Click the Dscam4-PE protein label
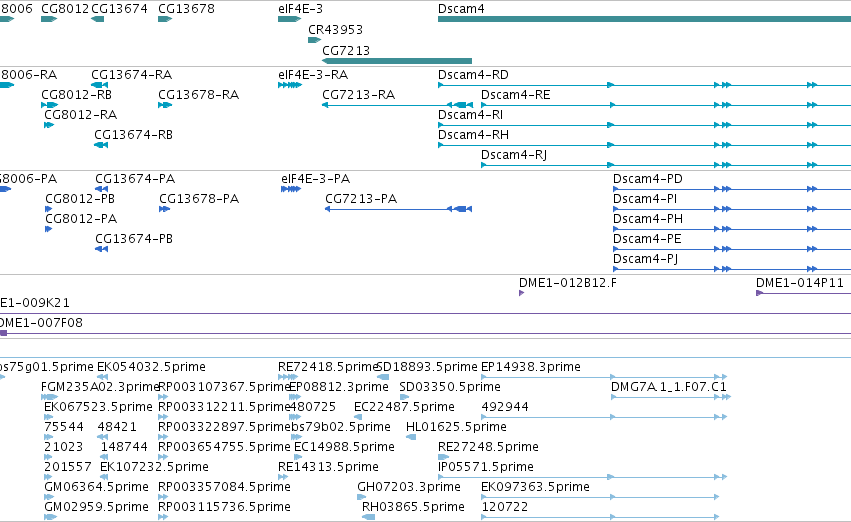 647,239
